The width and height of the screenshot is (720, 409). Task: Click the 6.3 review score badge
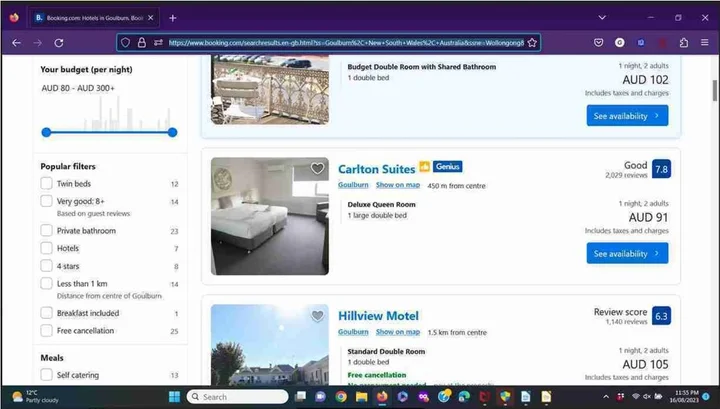click(661, 316)
